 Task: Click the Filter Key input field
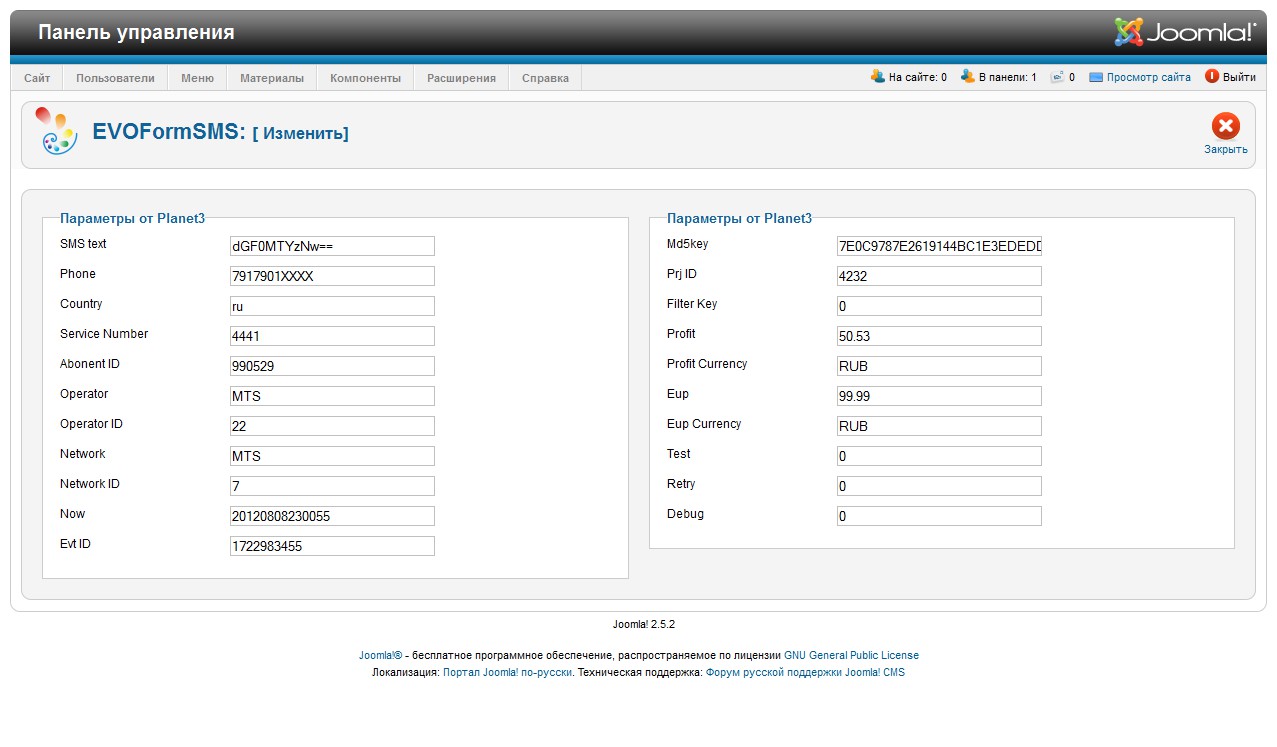(x=939, y=306)
